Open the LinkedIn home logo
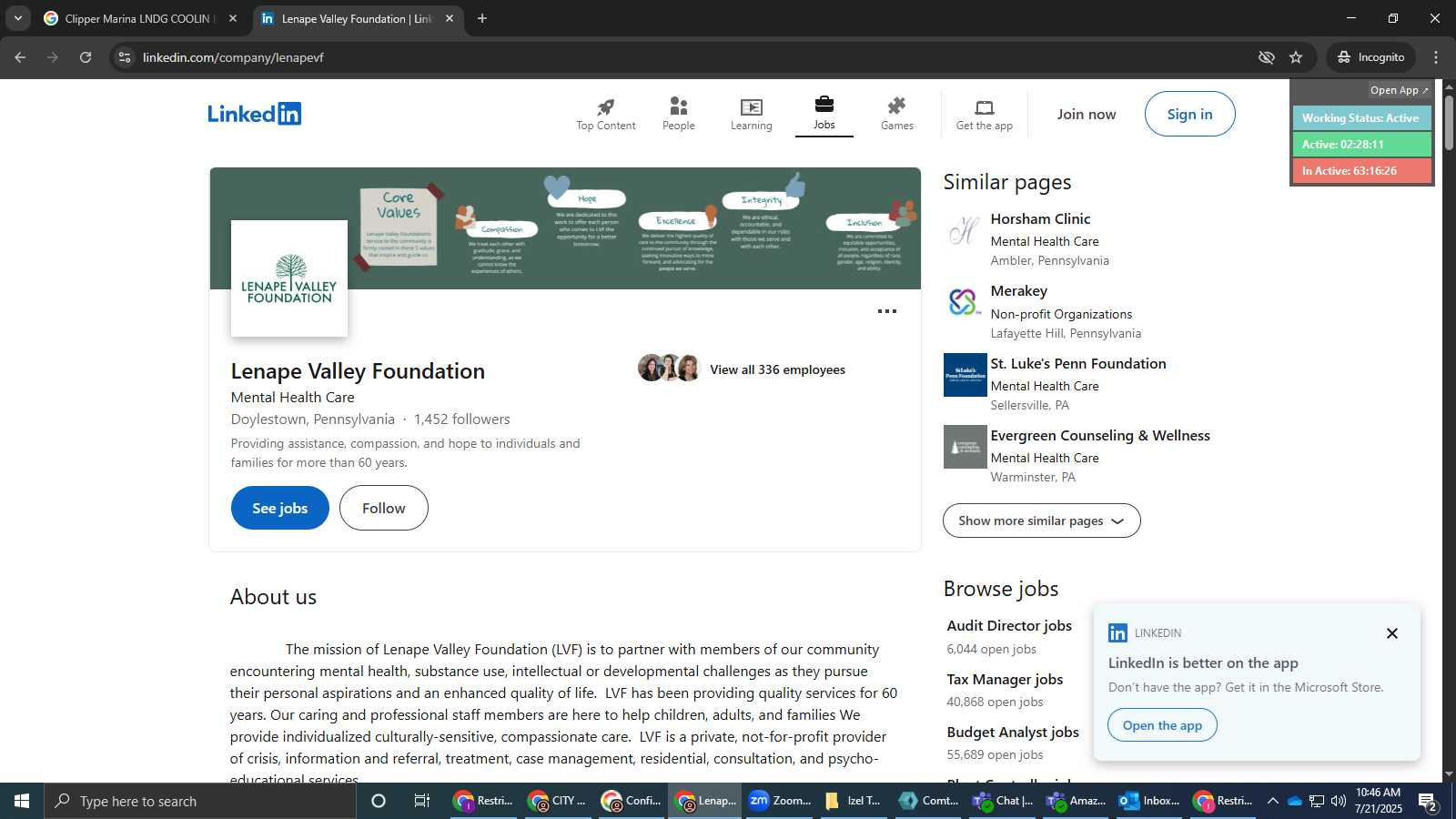 coord(255,114)
